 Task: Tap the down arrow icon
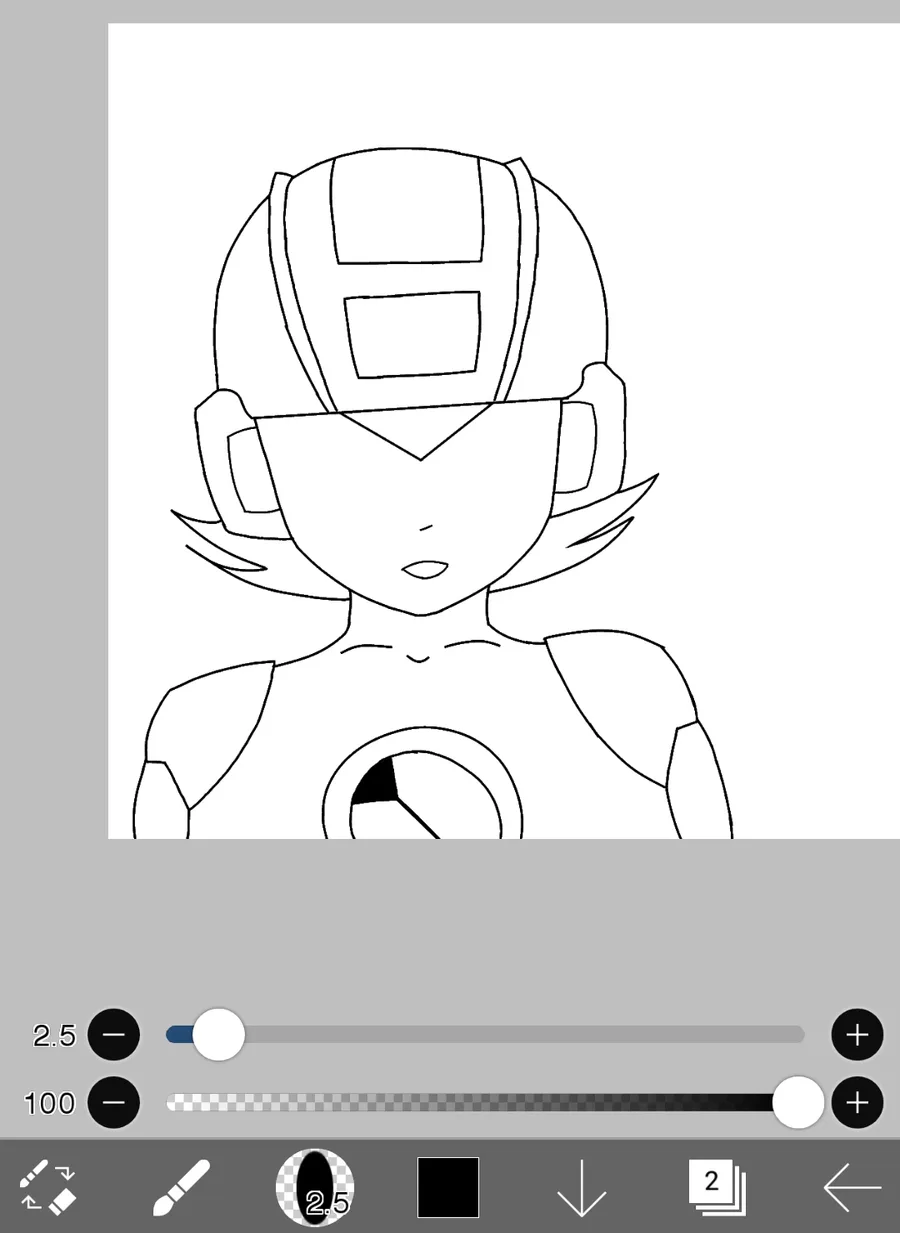[582, 1187]
